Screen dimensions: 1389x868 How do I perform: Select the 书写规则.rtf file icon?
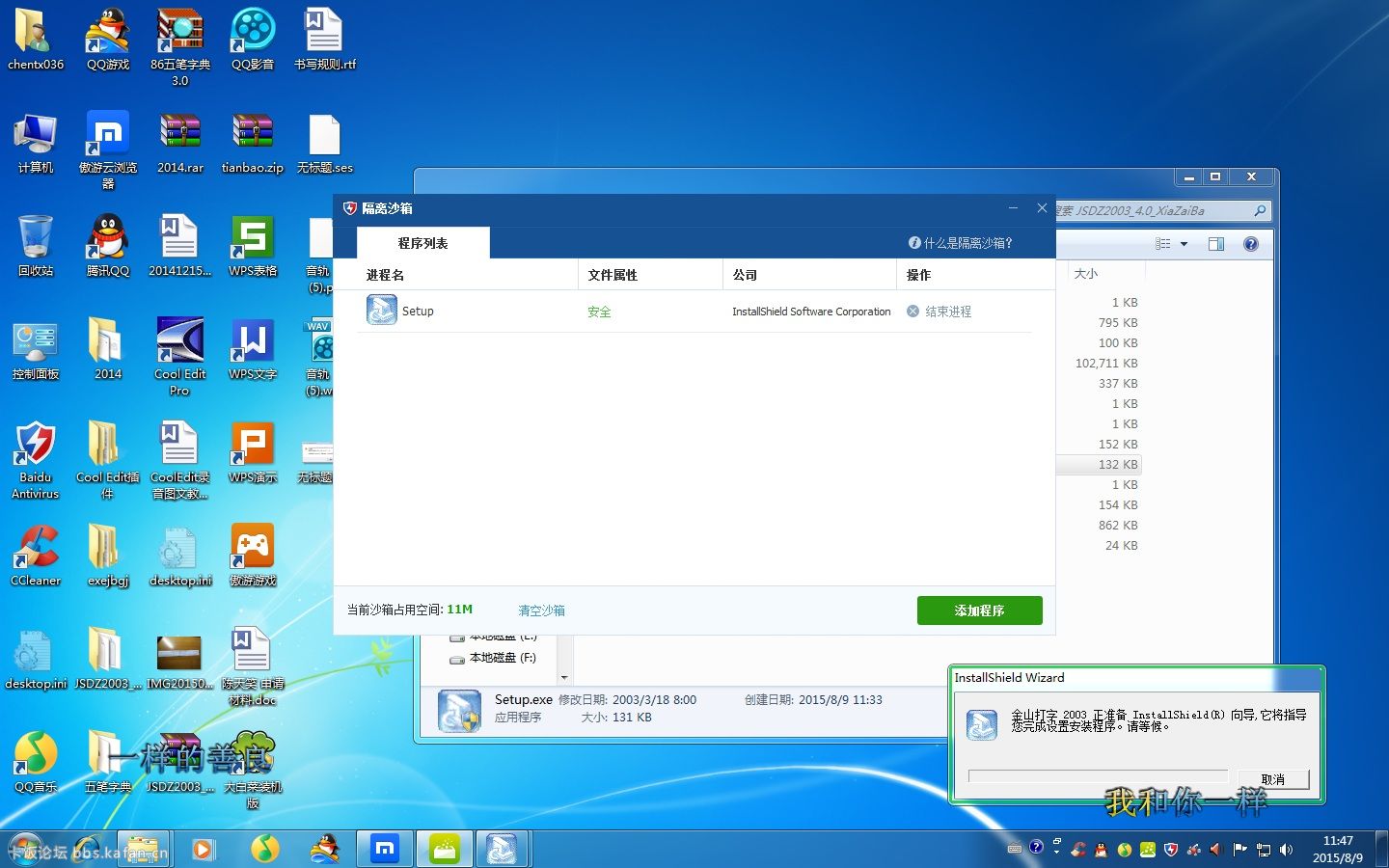pyautogui.click(x=324, y=31)
